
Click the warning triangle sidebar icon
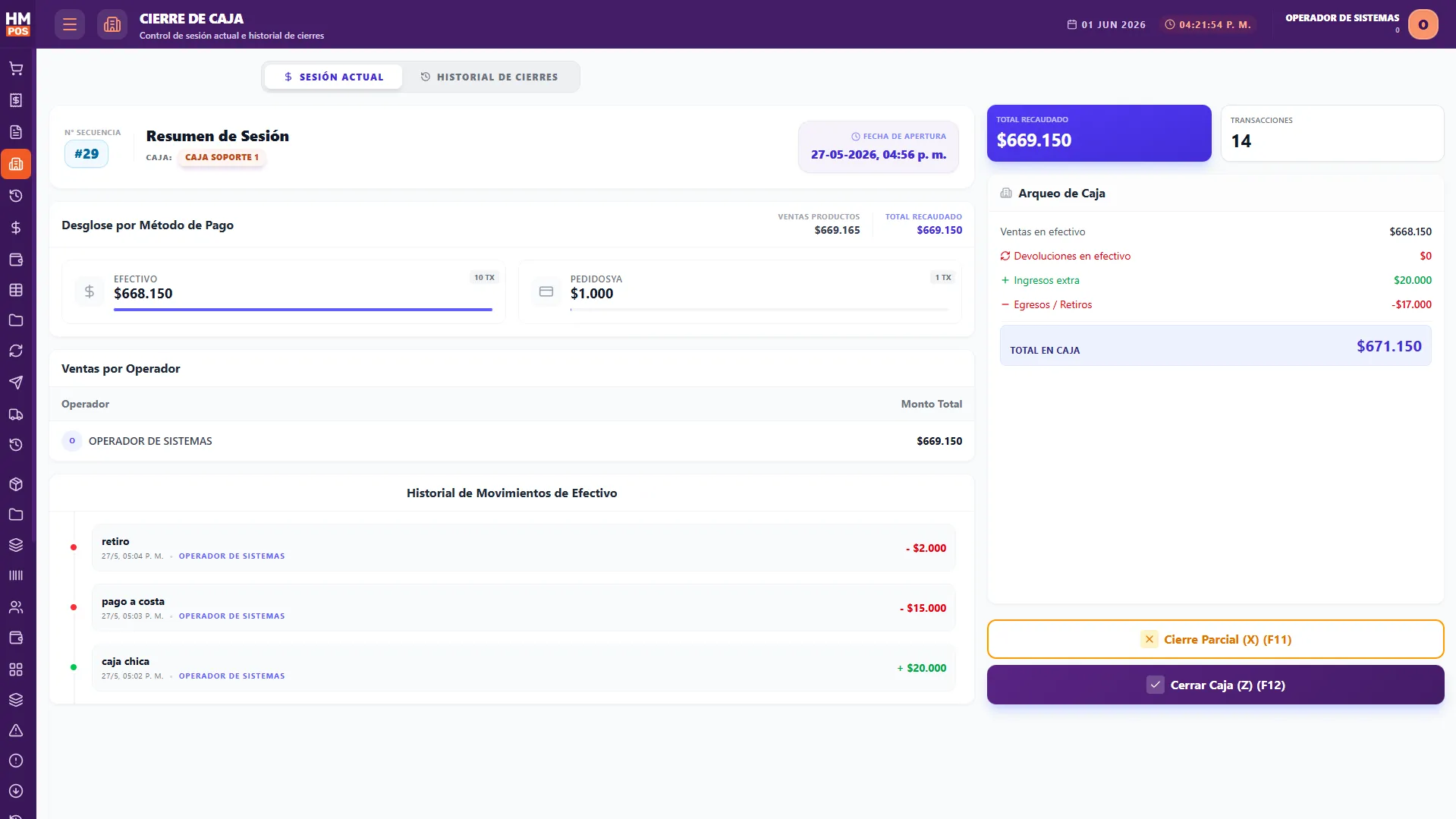pyautogui.click(x=16, y=730)
